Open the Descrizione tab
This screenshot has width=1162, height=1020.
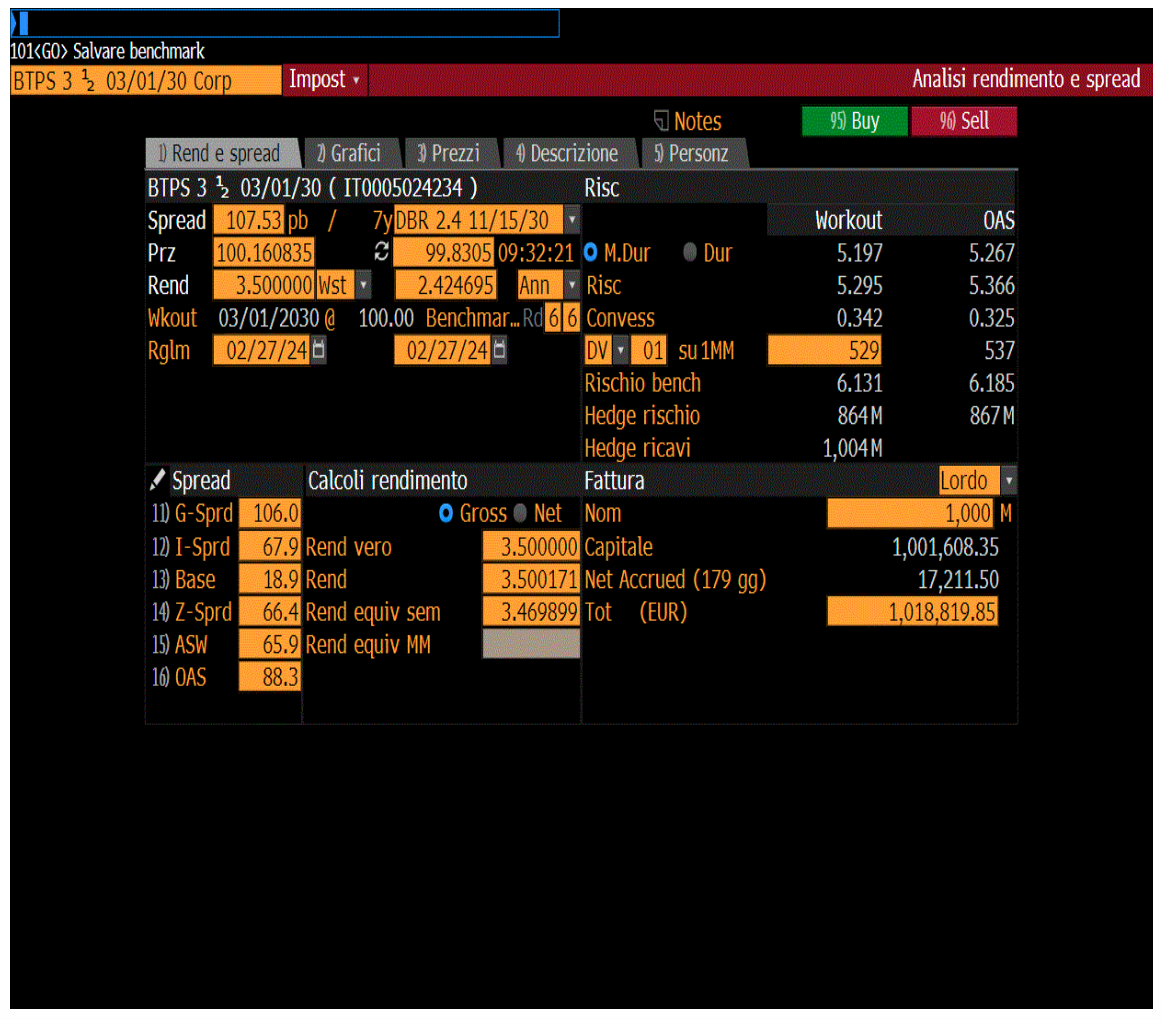(x=571, y=153)
